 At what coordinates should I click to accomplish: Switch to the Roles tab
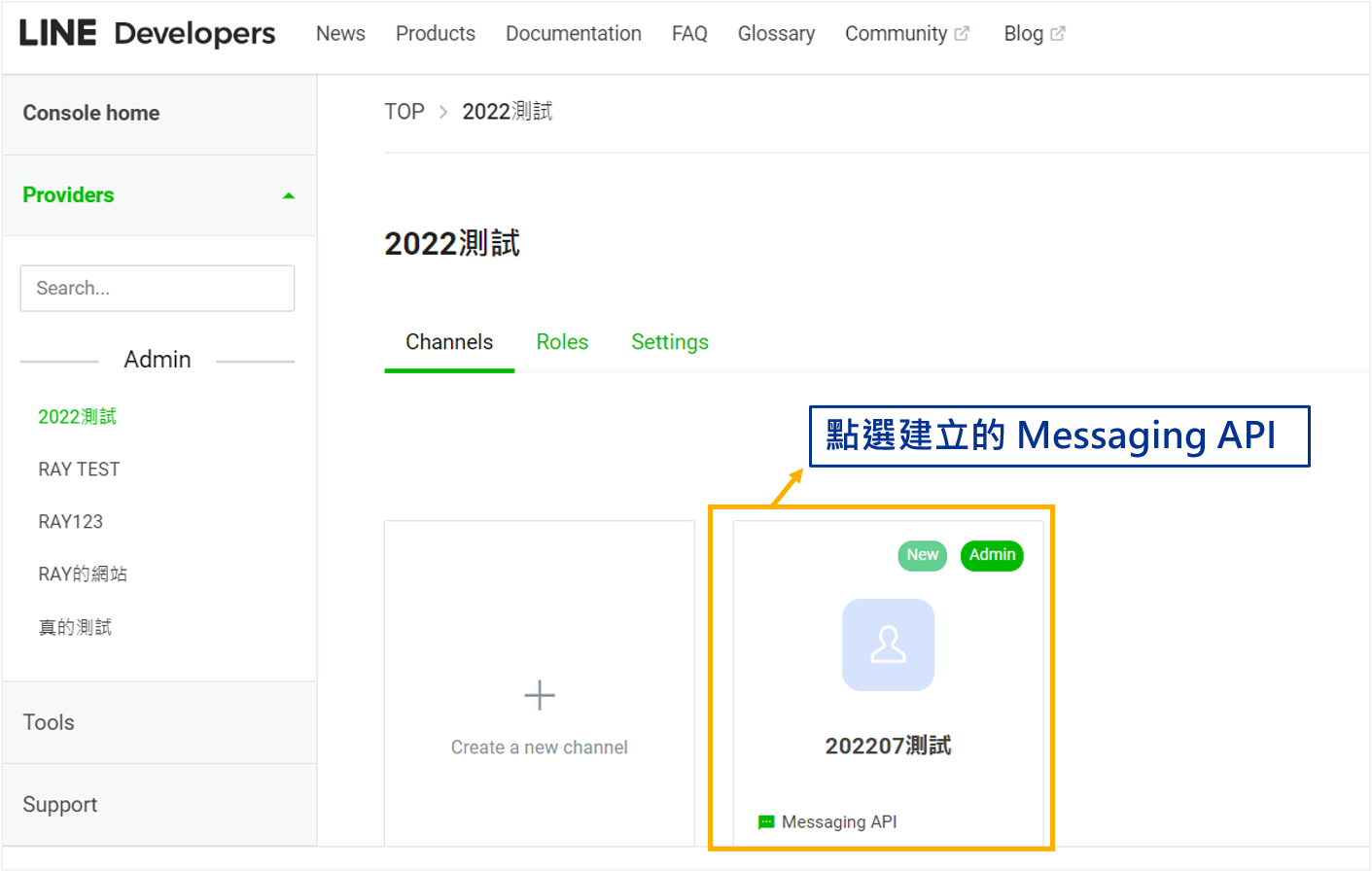(x=562, y=341)
